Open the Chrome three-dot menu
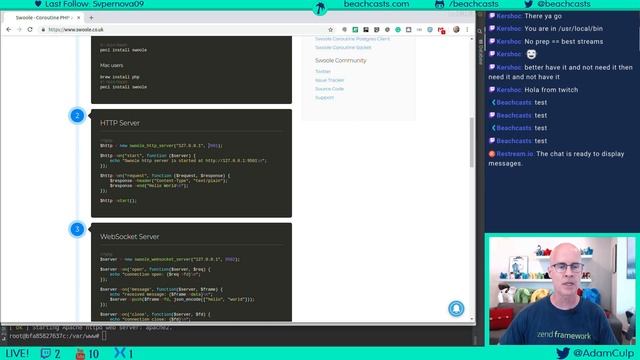 point(467,29)
